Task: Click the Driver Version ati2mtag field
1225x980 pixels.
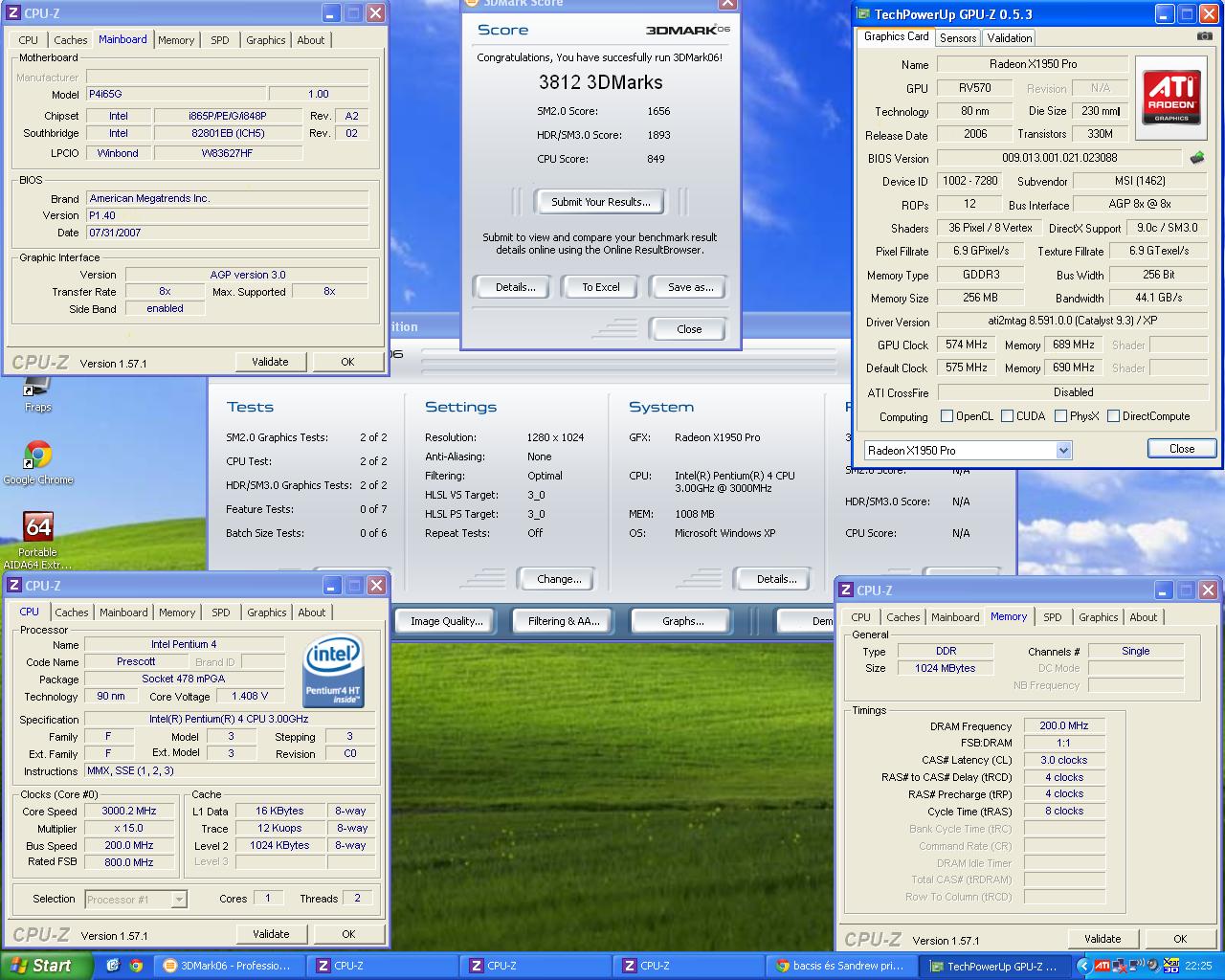Action: coord(1072,322)
